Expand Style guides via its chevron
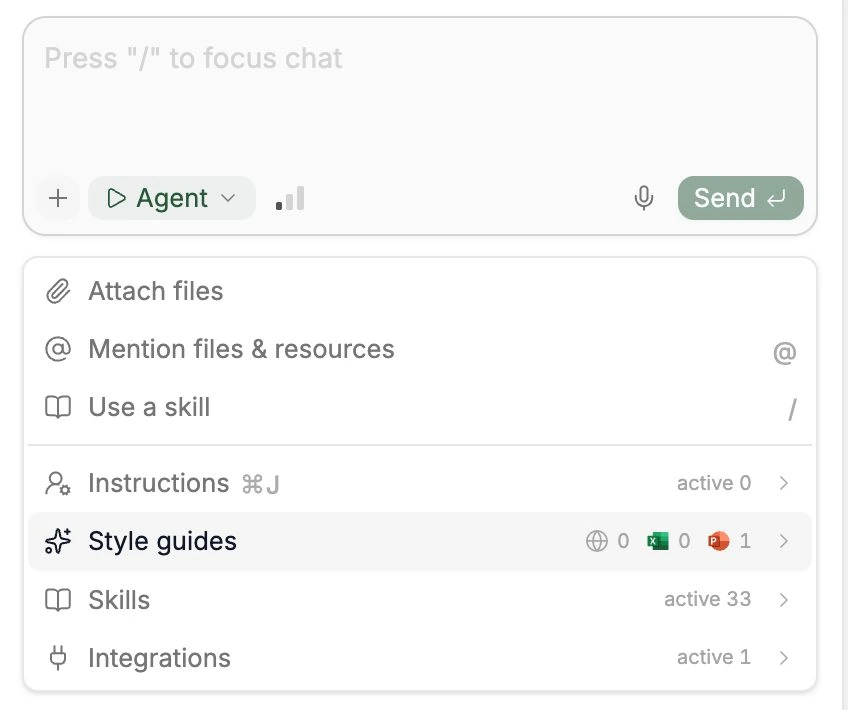The height and width of the screenshot is (710, 848). click(784, 541)
